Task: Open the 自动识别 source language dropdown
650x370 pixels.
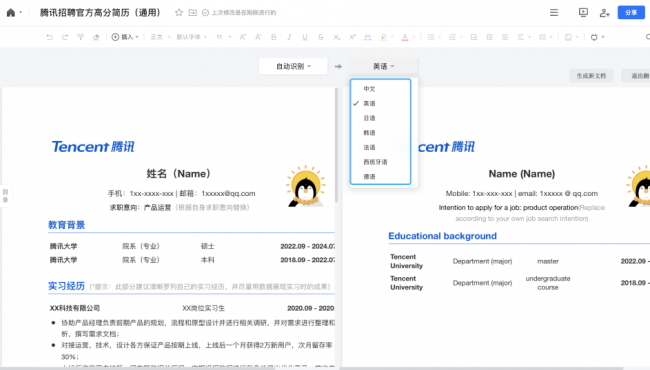Action: coord(293,66)
